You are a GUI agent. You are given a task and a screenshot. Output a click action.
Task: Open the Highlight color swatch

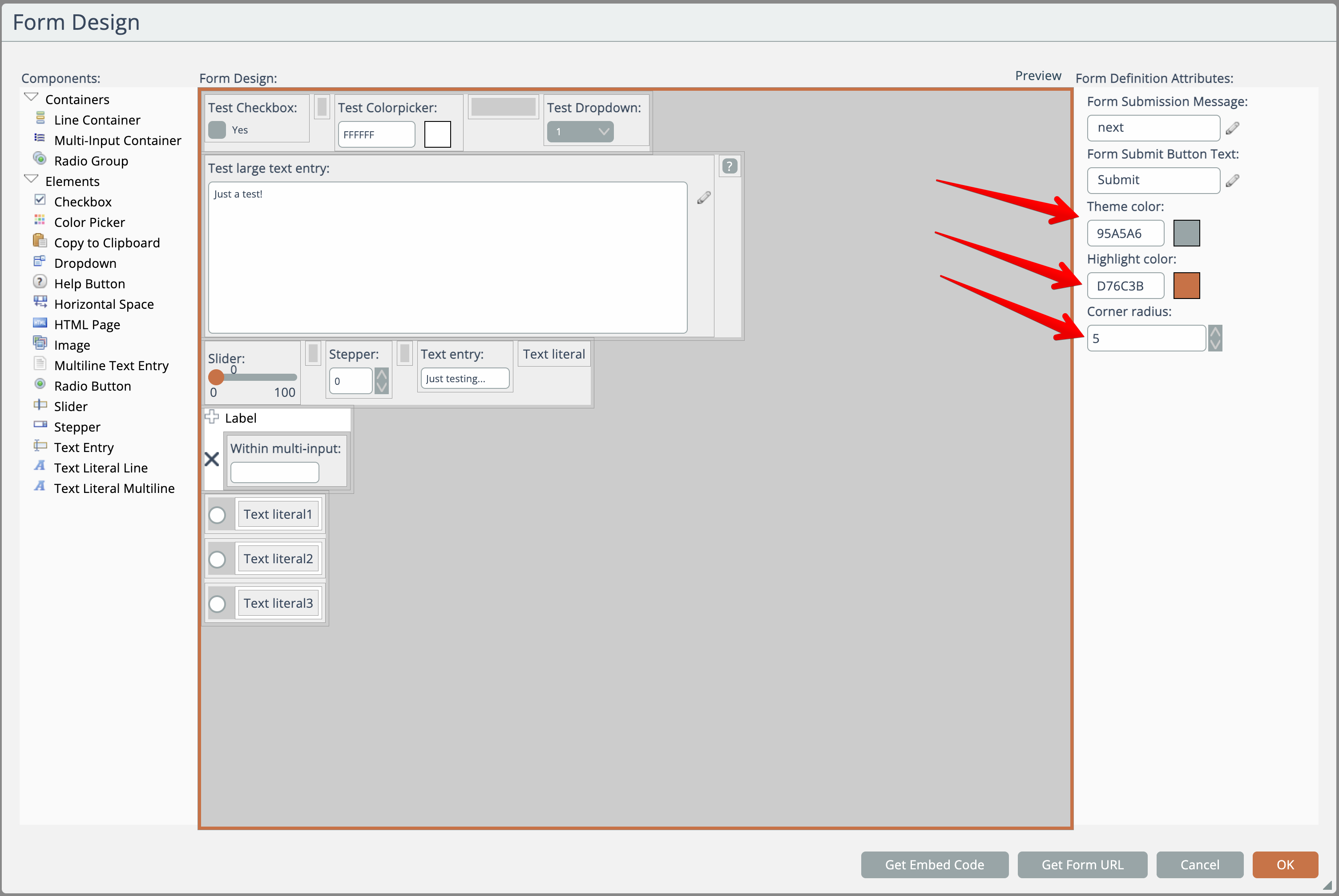click(1186, 286)
